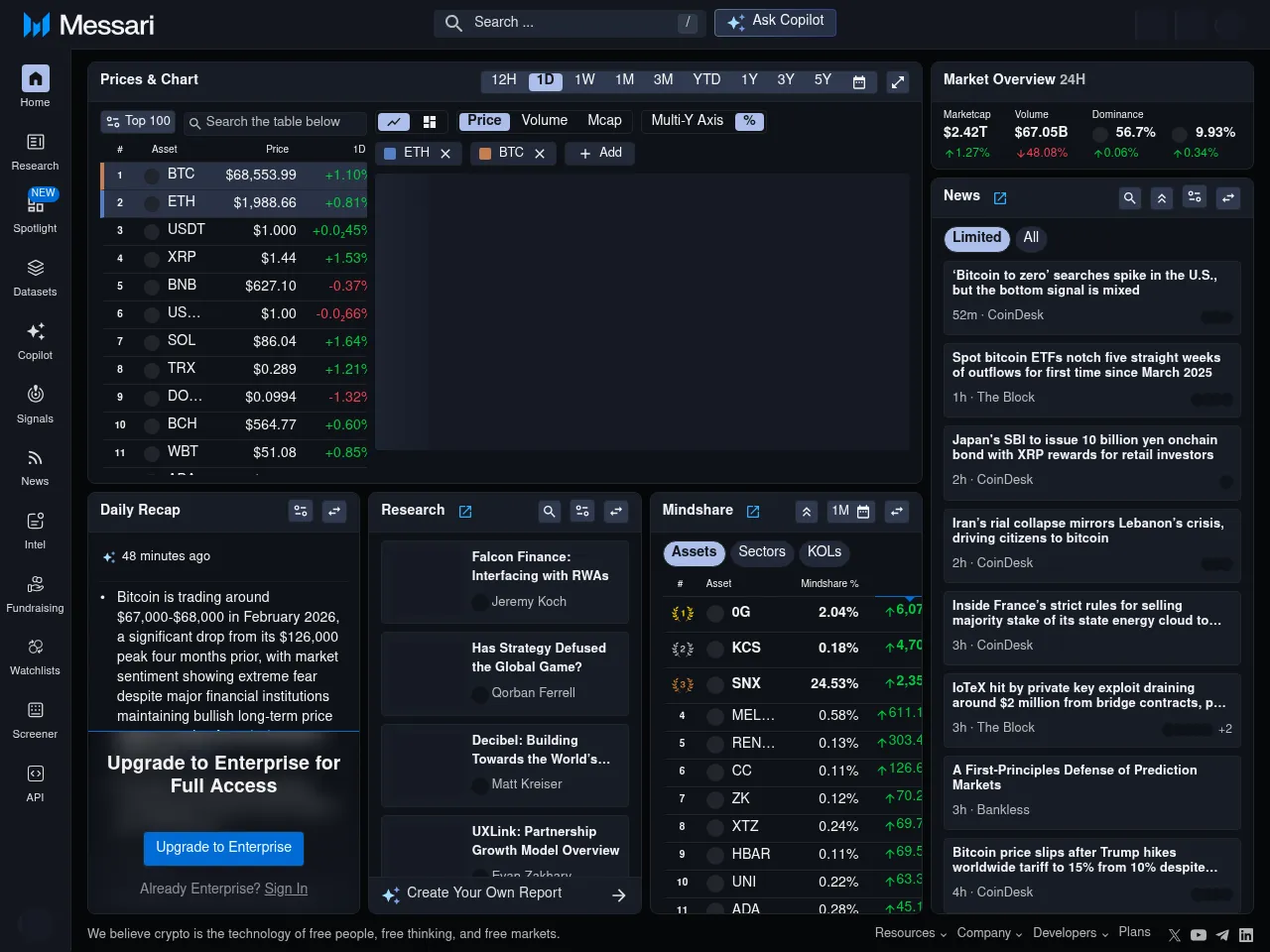Open the chart date picker calendar icon
The image size is (1270, 952).
859,82
